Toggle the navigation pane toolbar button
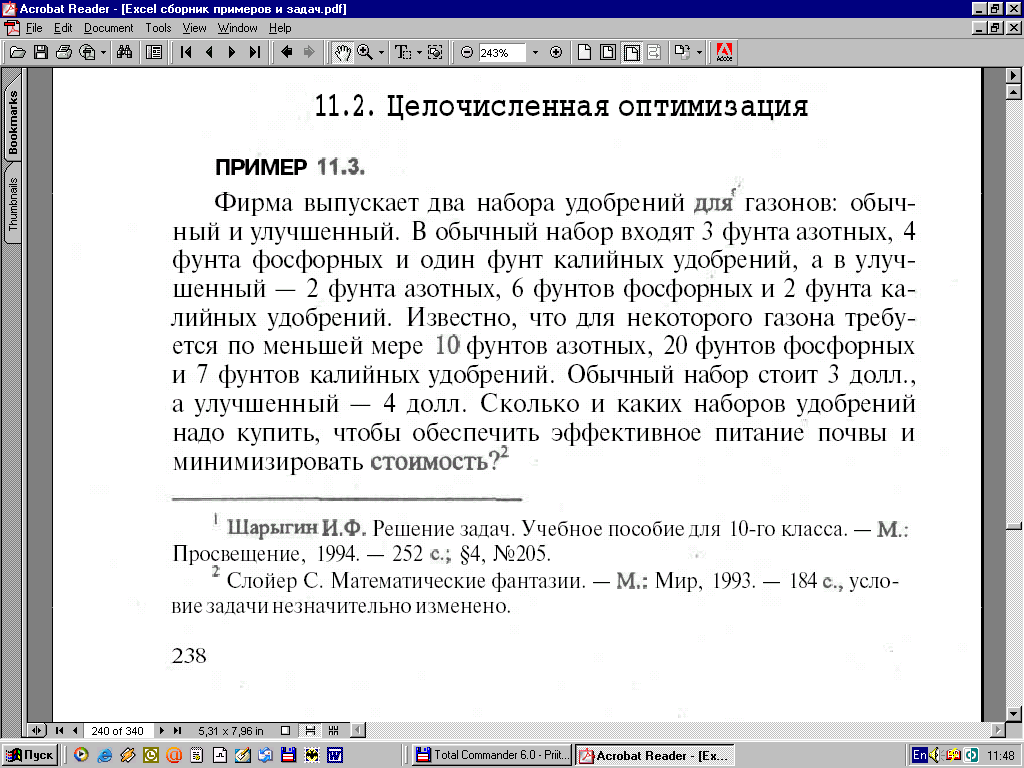This screenshot has height=768, width=1024. pos(153,52)
